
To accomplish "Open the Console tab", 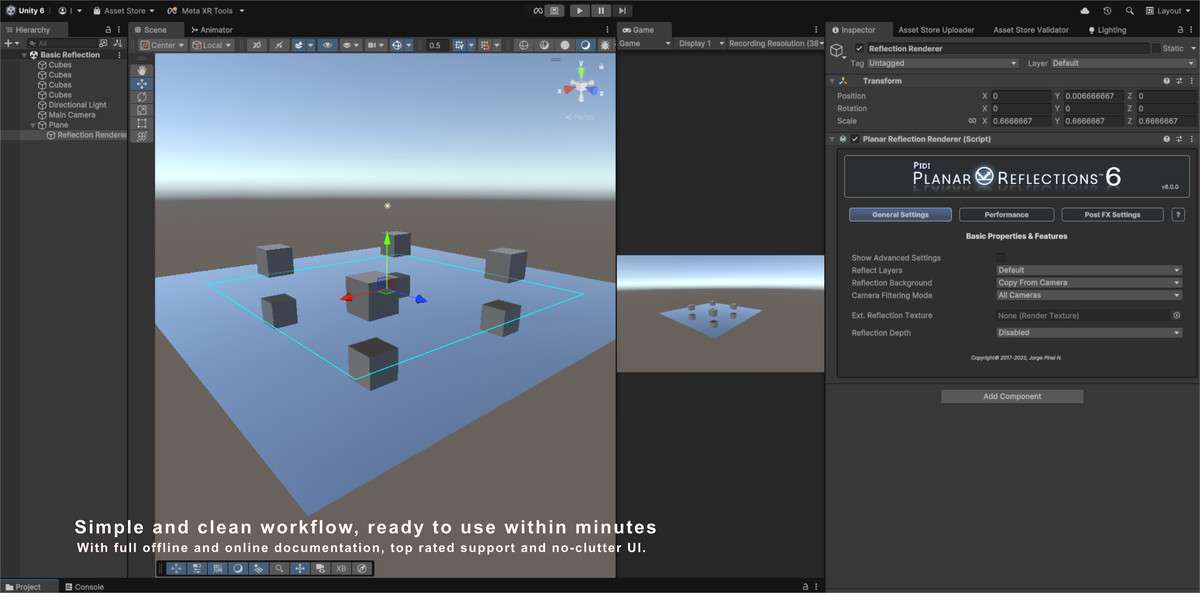I will [x=85, y=587].
